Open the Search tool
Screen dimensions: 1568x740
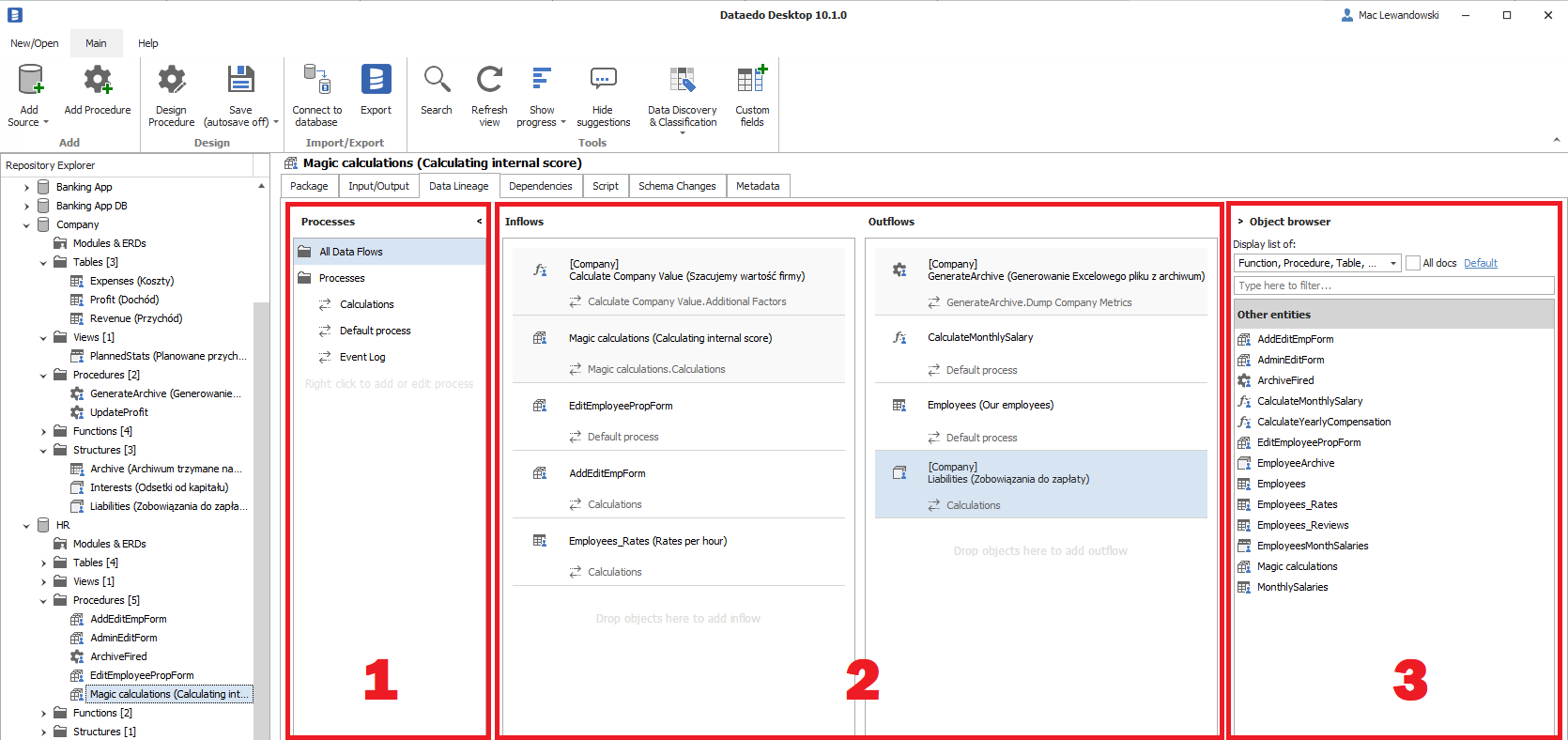[x=437, y=82]
